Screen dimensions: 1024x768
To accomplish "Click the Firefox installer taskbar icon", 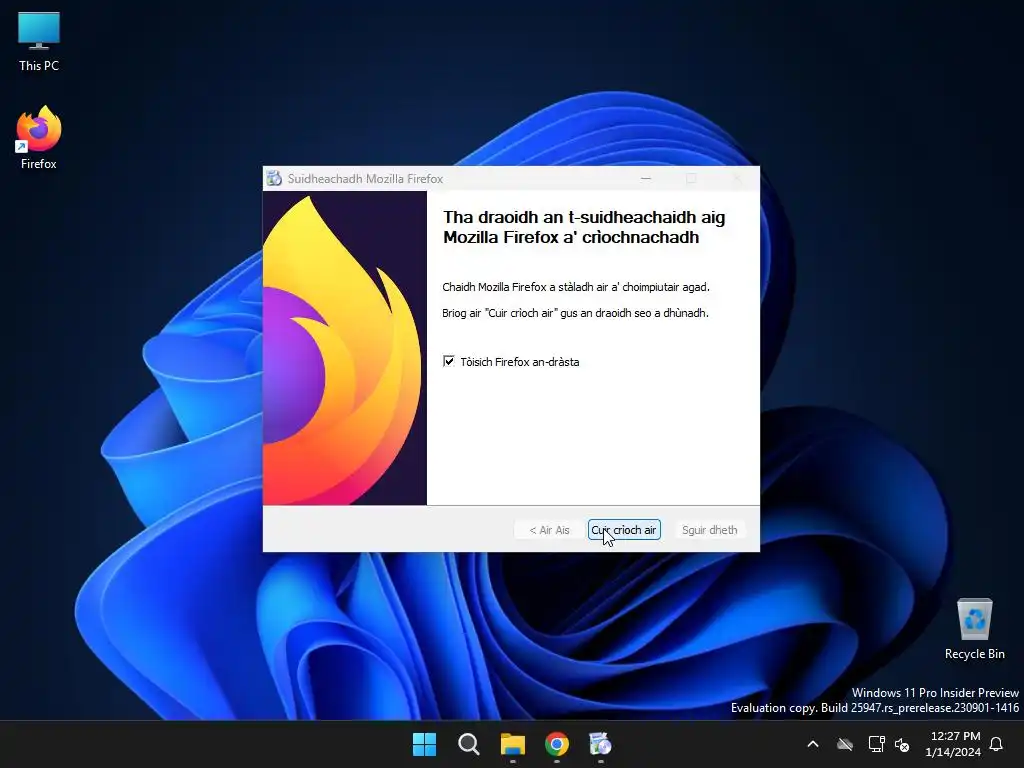I will pyautogui.click(x=600, y=744).
